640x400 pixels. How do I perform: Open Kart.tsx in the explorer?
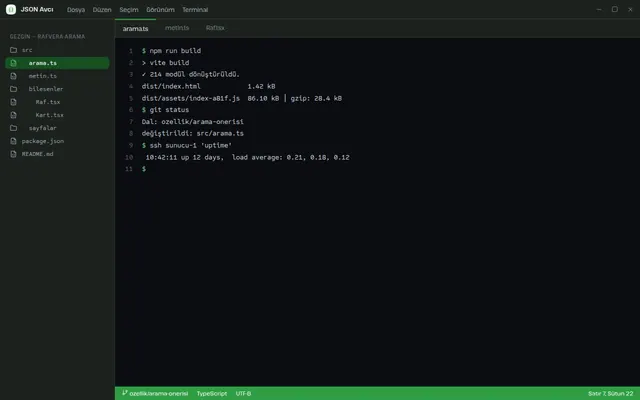click(x=57, y=115)
